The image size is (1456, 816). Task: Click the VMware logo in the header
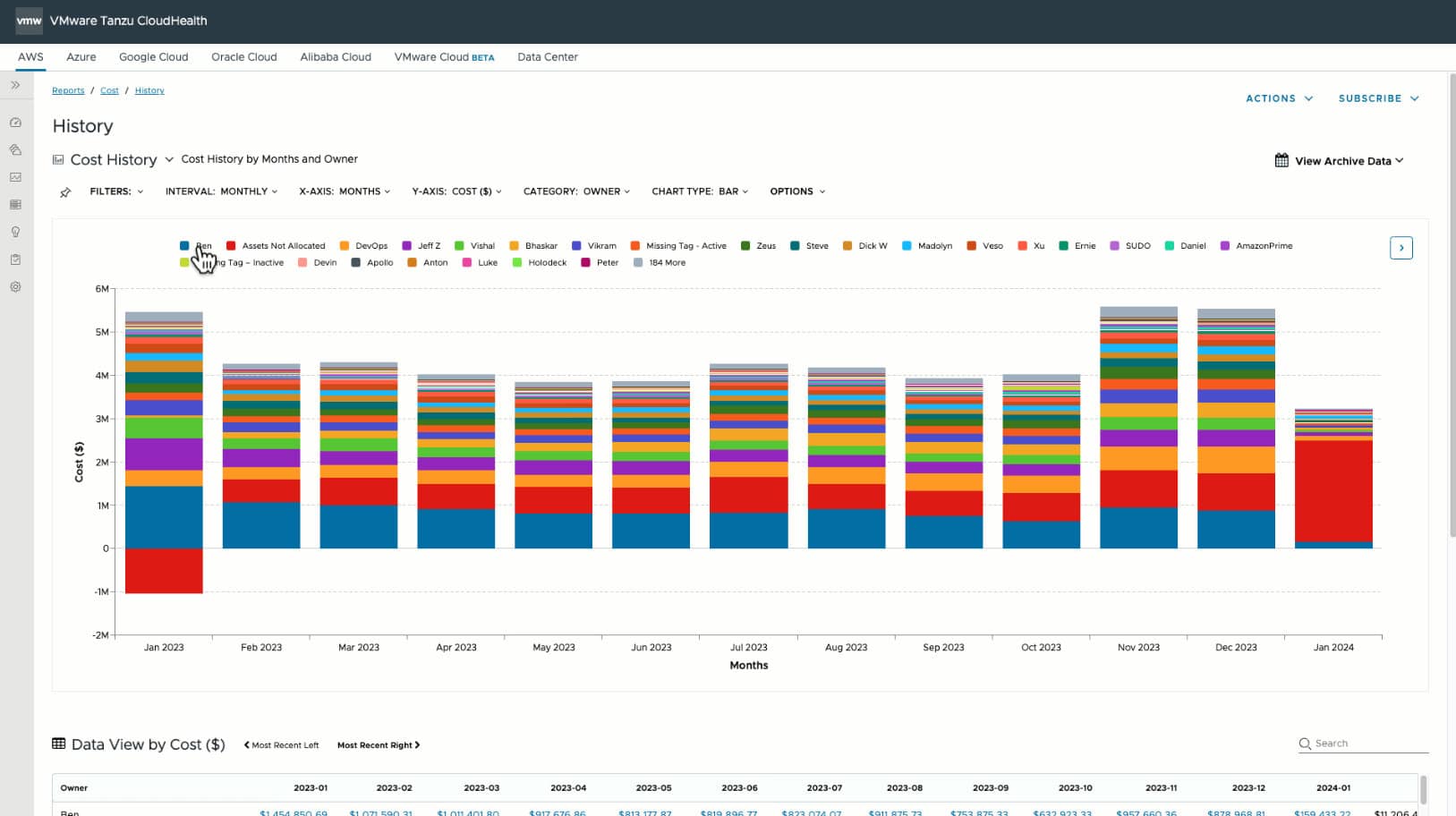tap(29, 21)
